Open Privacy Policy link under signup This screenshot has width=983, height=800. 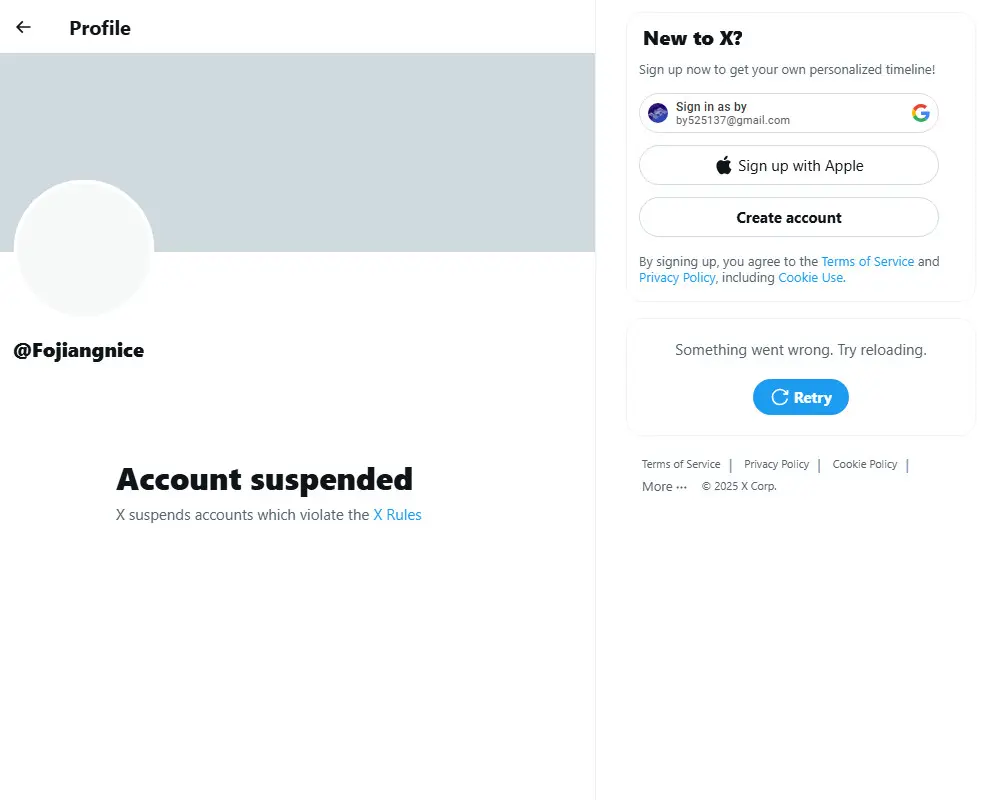(x=677, y=278)
